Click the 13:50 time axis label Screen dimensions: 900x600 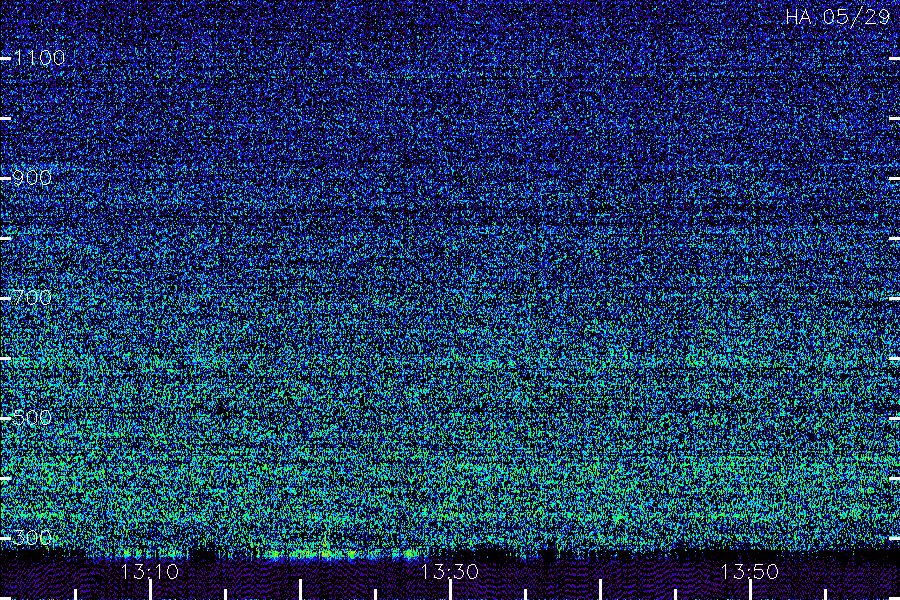749,572
